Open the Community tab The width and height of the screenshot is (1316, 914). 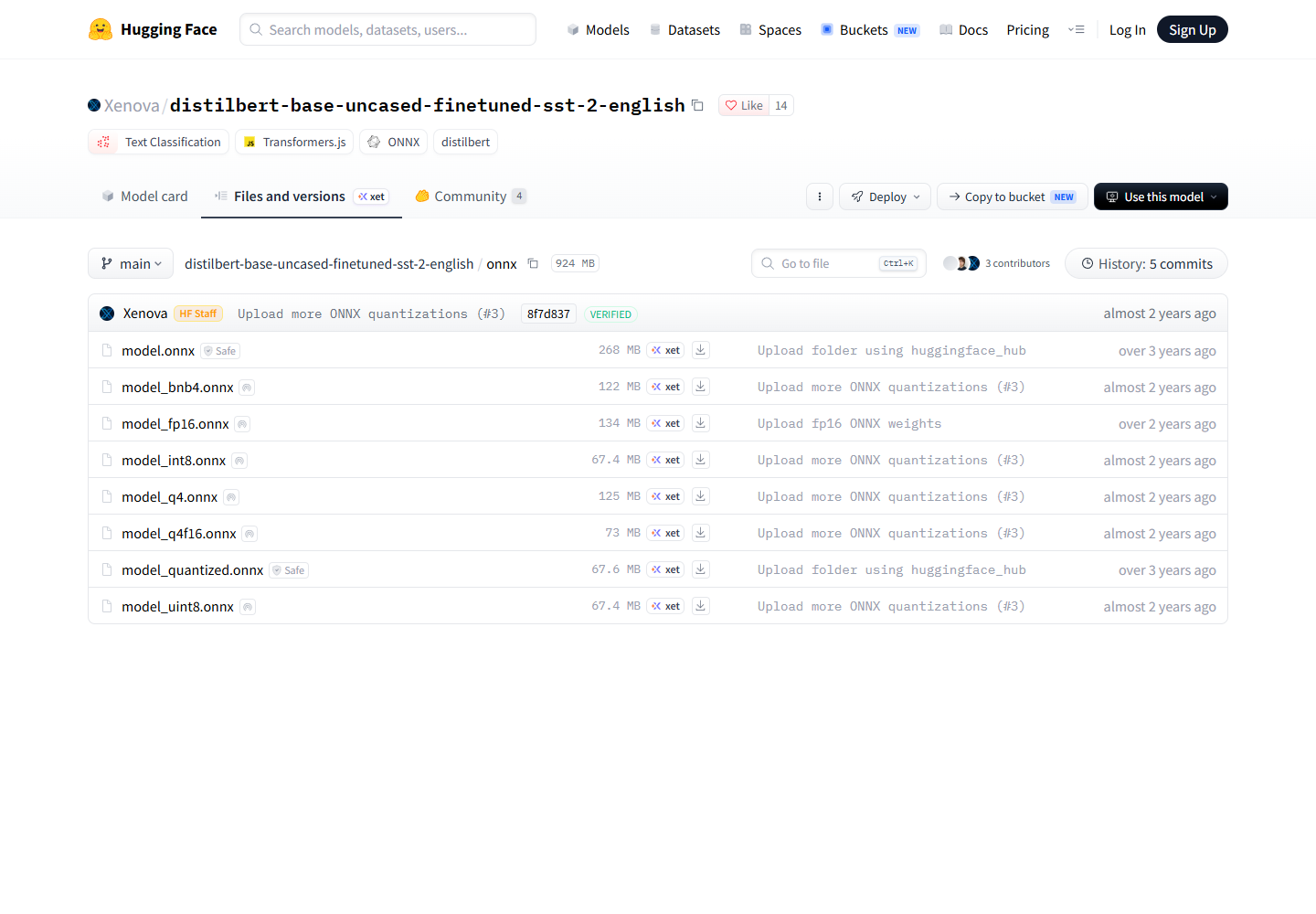(x=471, y=196)
